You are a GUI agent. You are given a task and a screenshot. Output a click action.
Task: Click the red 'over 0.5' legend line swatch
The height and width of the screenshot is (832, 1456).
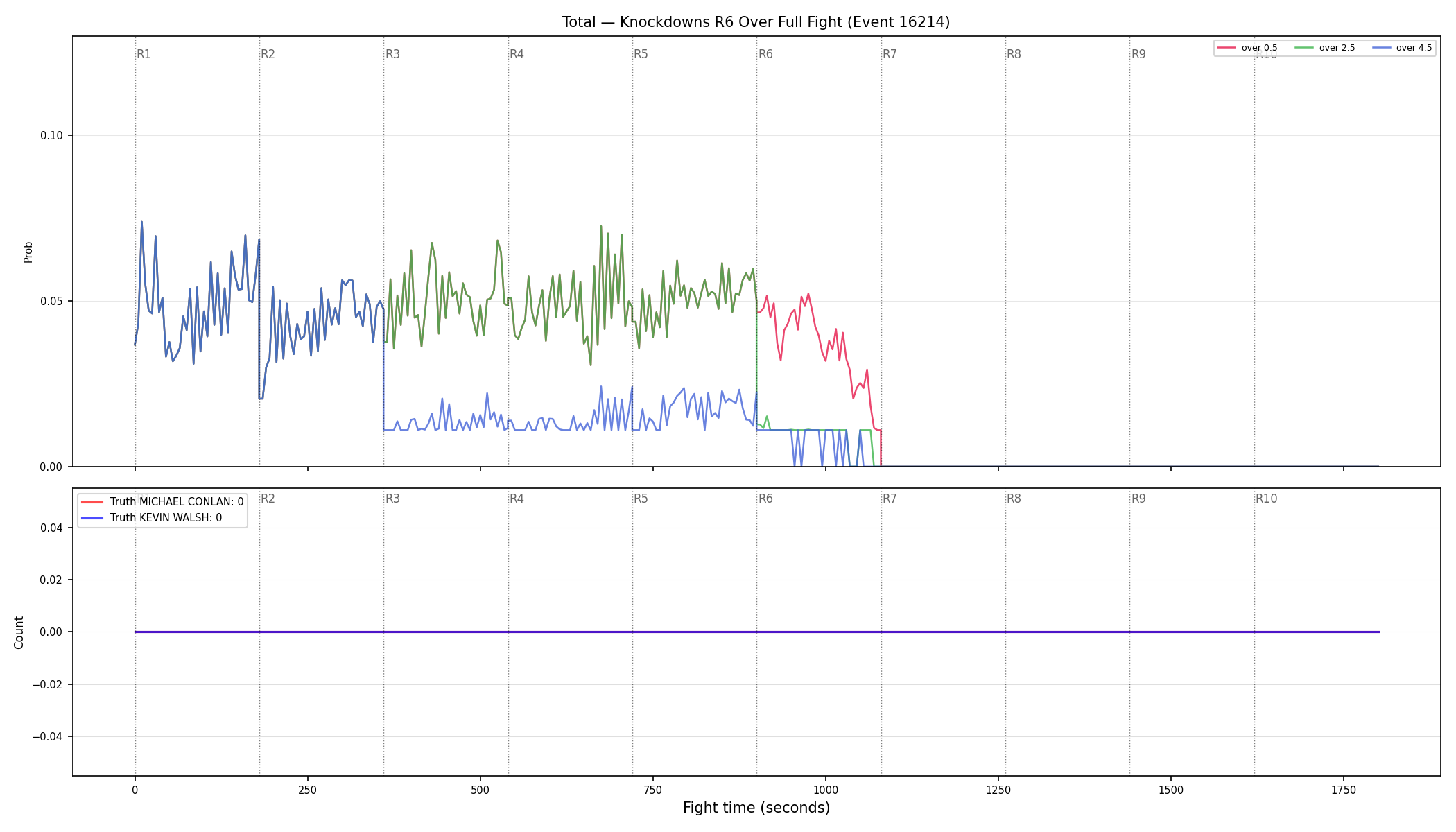point(1227,48)
